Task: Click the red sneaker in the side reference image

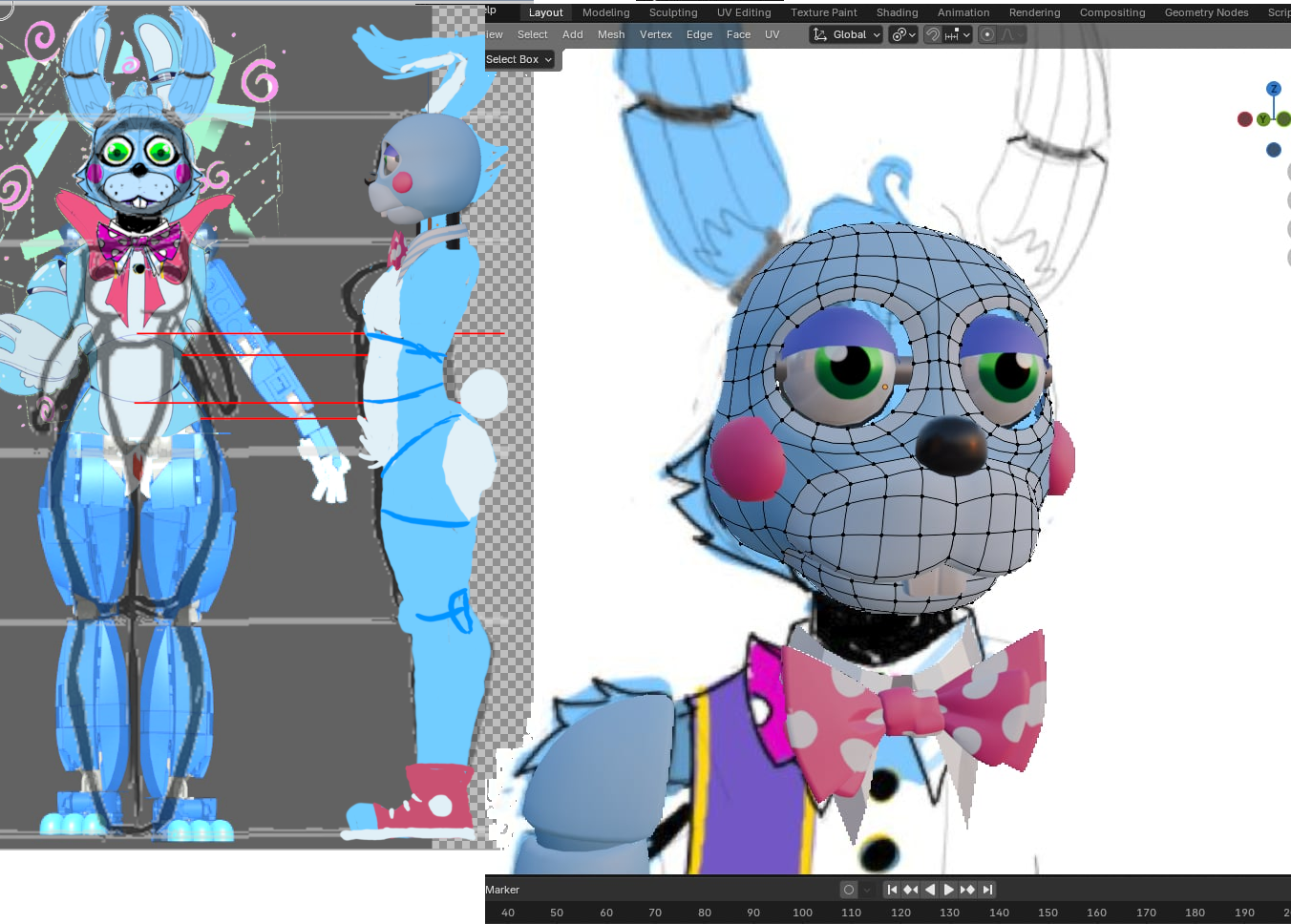Action: 427,797
